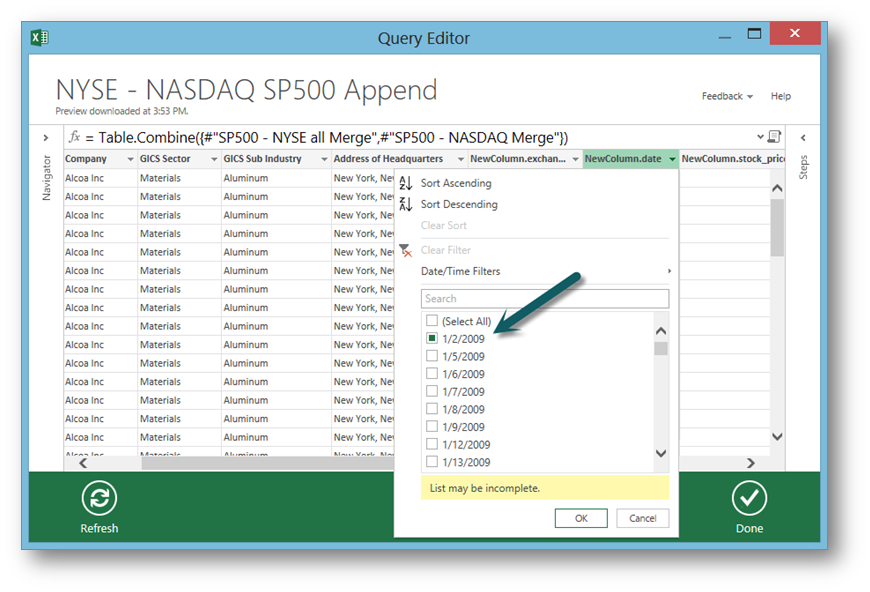This screenshot has width=870, height=592.
Task: Click the Clear Filter funnel icon
Action: tap(406, 250)
